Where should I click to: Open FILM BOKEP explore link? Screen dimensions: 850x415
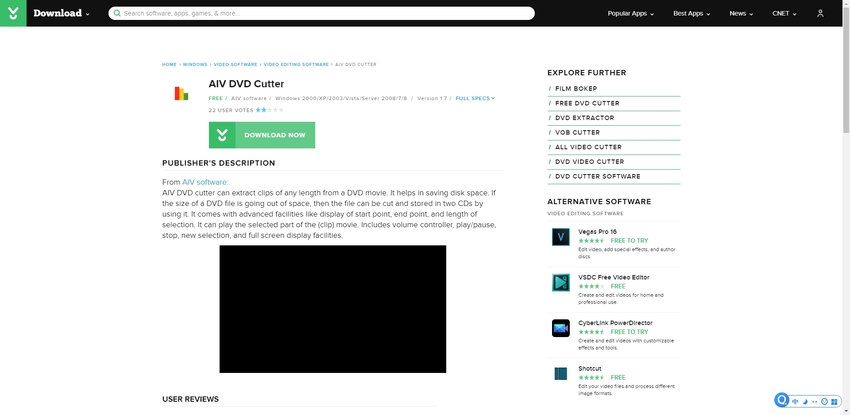click(x=576, y=88)
